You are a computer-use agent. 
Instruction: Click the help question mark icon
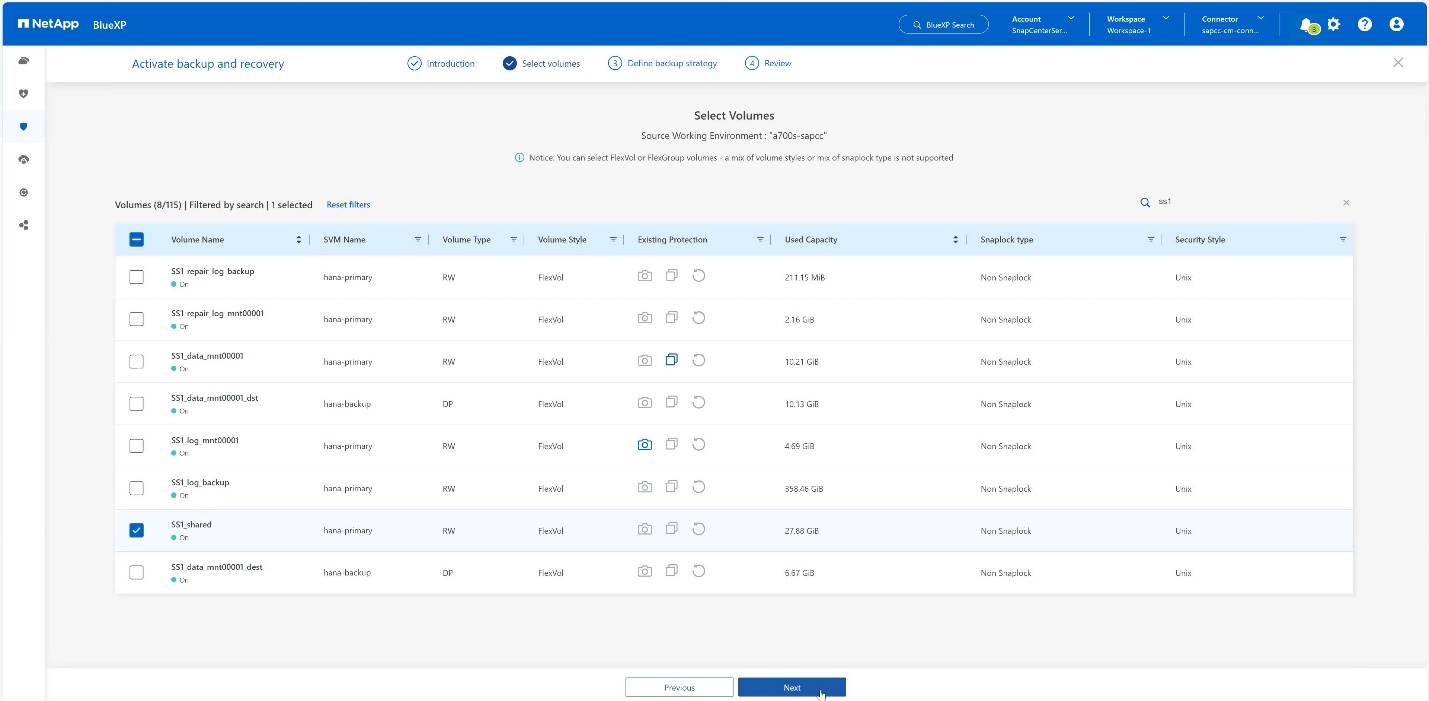(x=1365, y=24)
